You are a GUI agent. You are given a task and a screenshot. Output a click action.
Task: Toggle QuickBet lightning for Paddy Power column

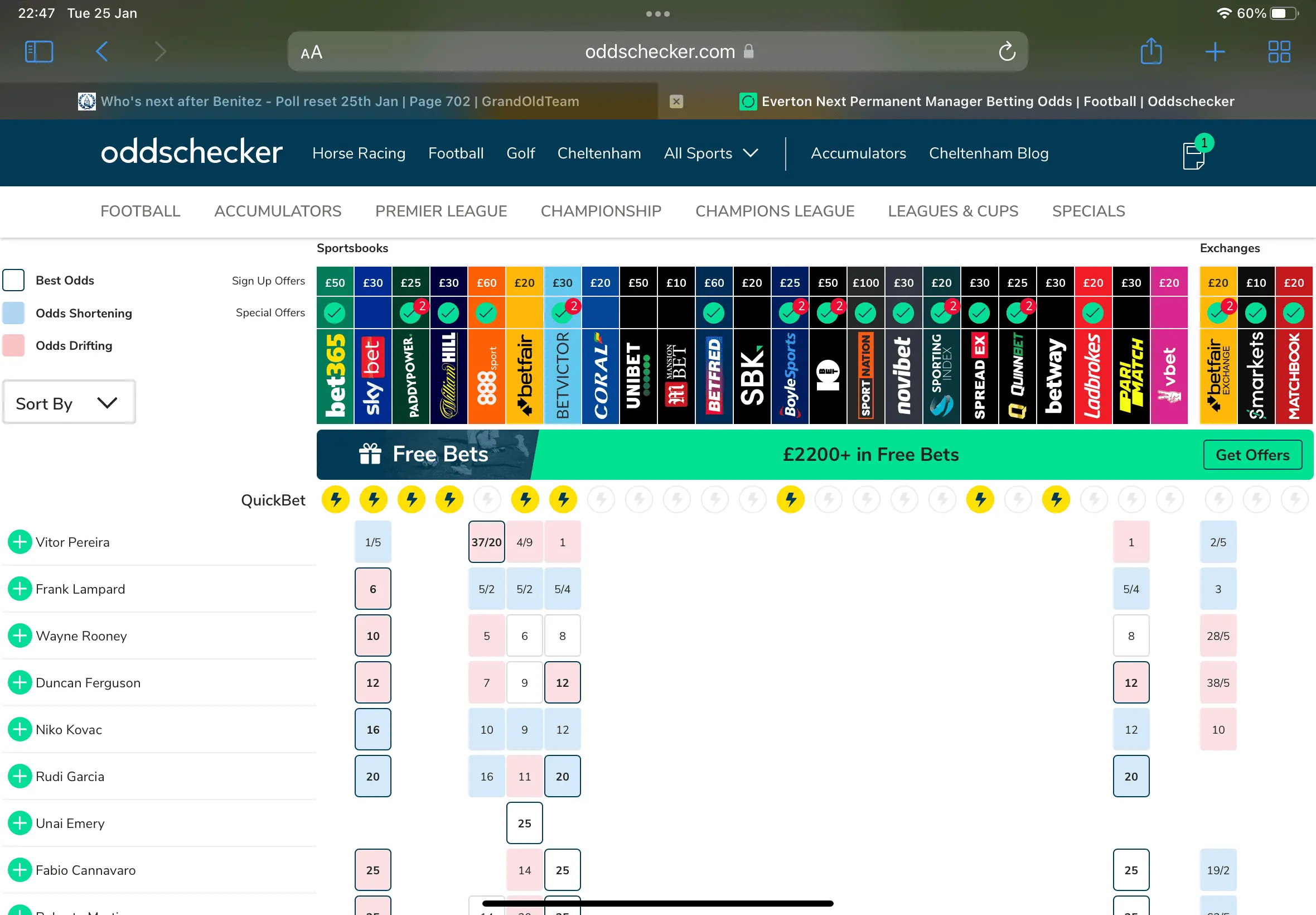pos(412,499)
